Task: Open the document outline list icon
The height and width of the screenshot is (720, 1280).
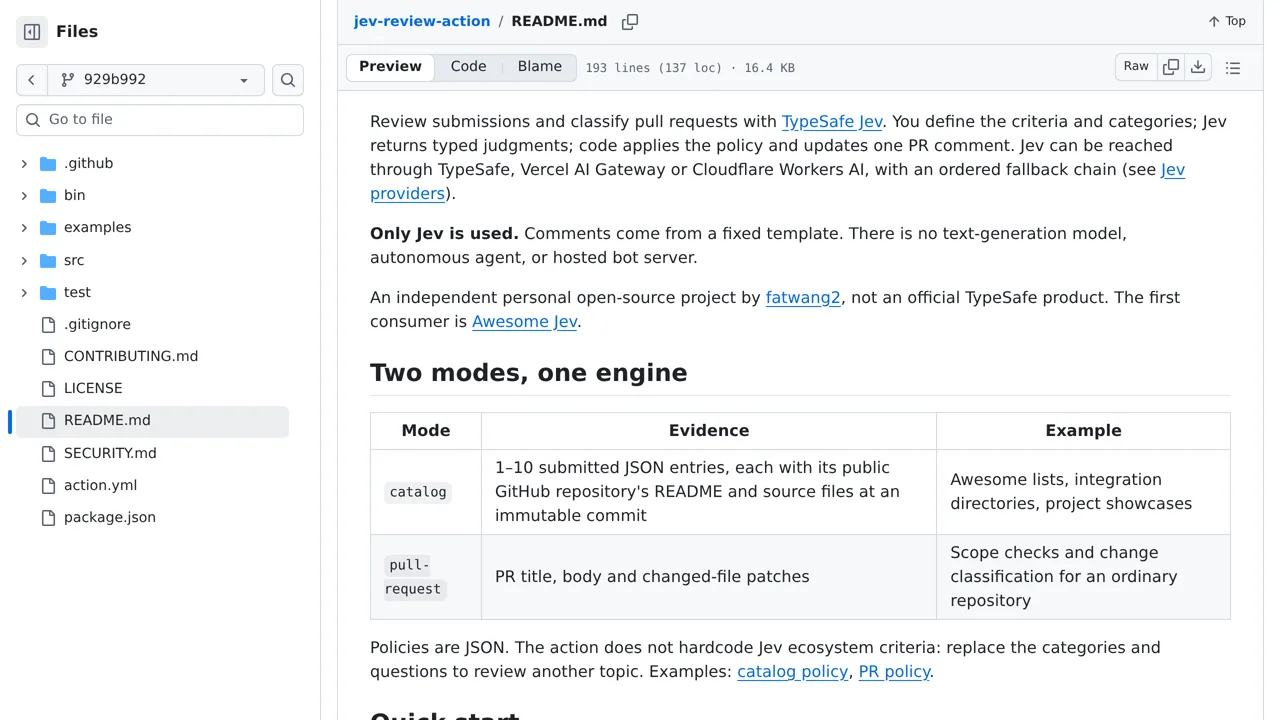Action: coord(1233,68)
